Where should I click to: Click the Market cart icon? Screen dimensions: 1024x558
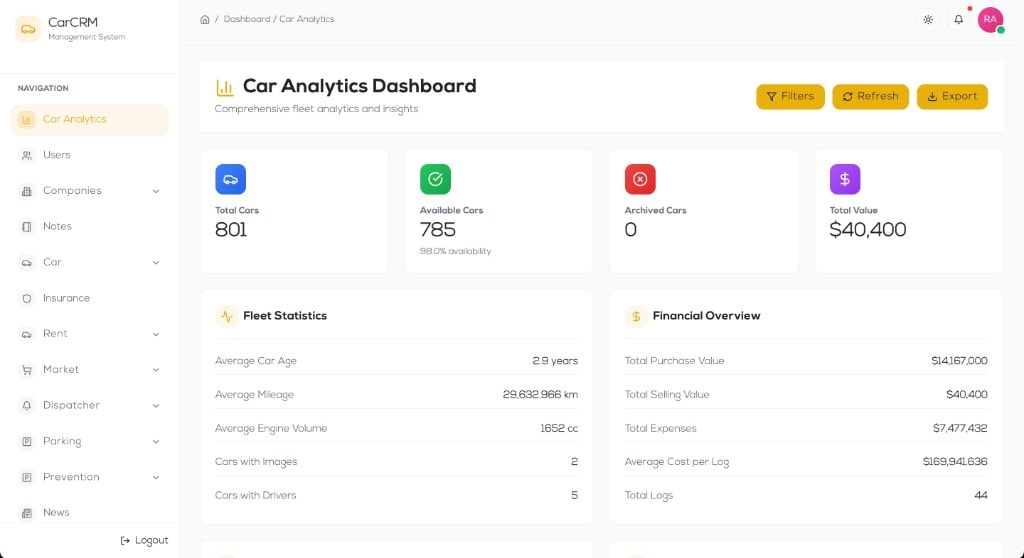(x=27, y=370)
